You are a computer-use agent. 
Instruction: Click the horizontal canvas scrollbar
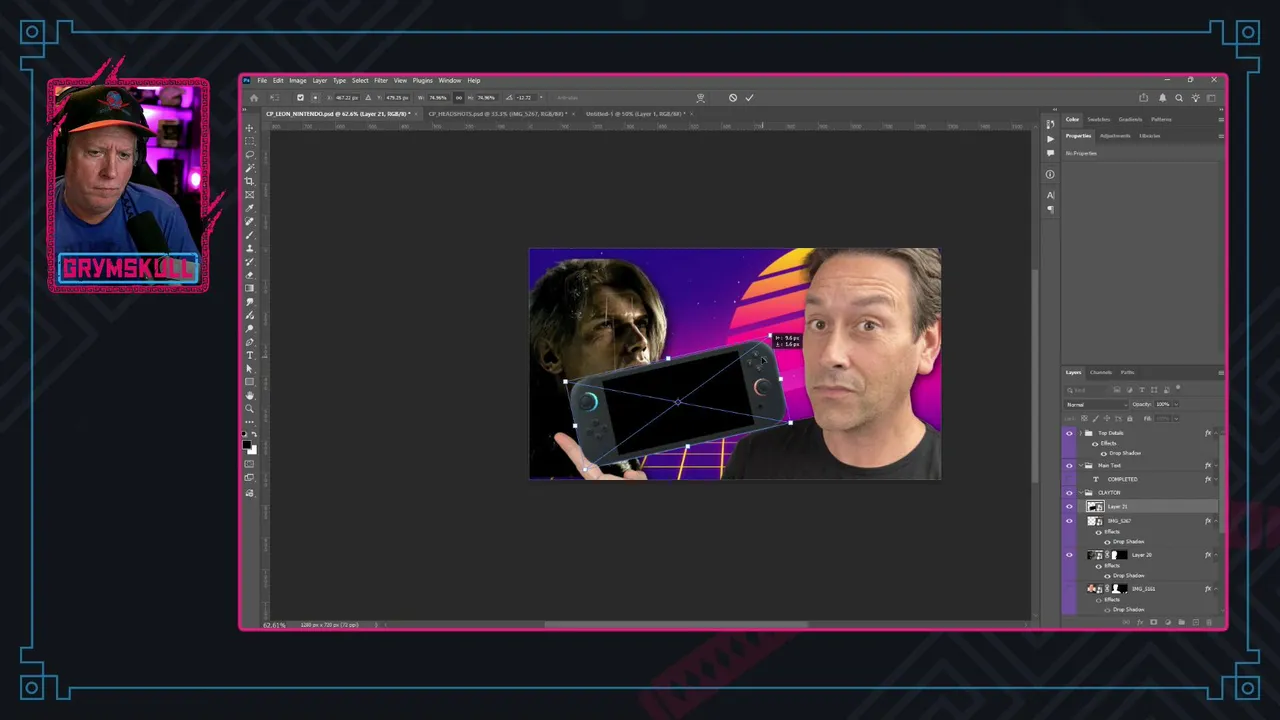676,625
